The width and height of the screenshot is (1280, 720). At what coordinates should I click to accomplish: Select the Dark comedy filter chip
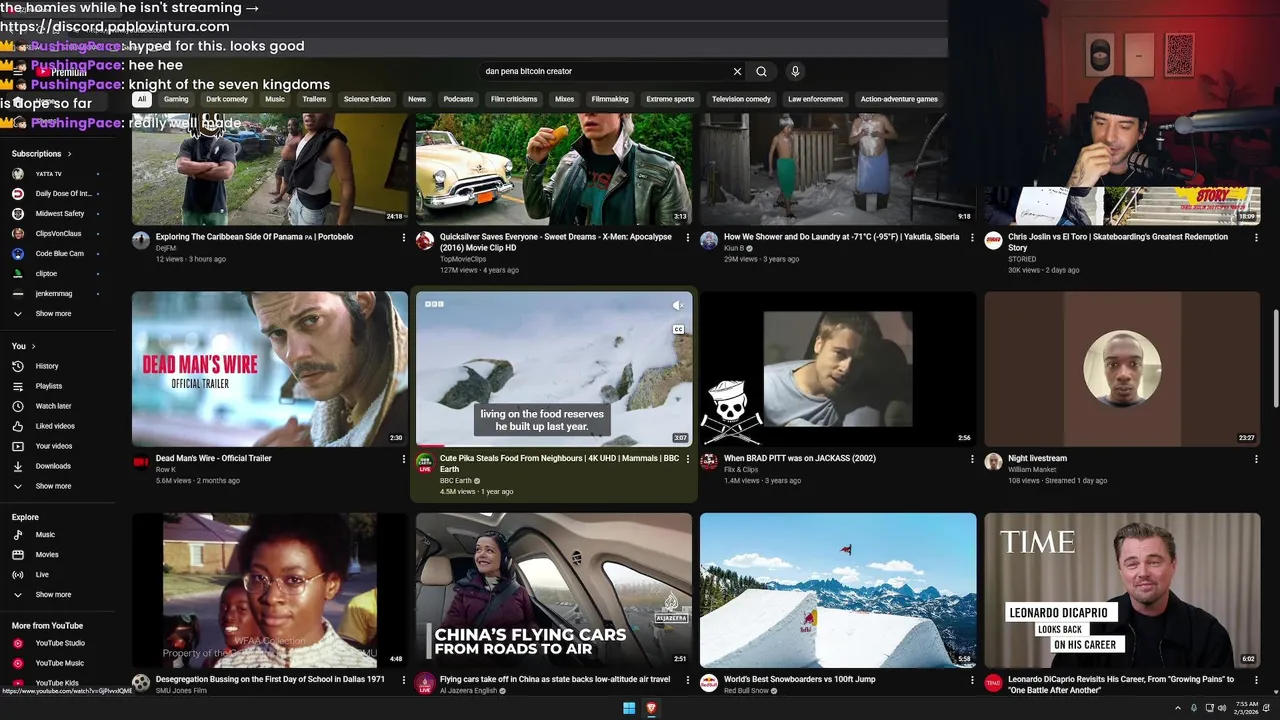coord(227,99)
